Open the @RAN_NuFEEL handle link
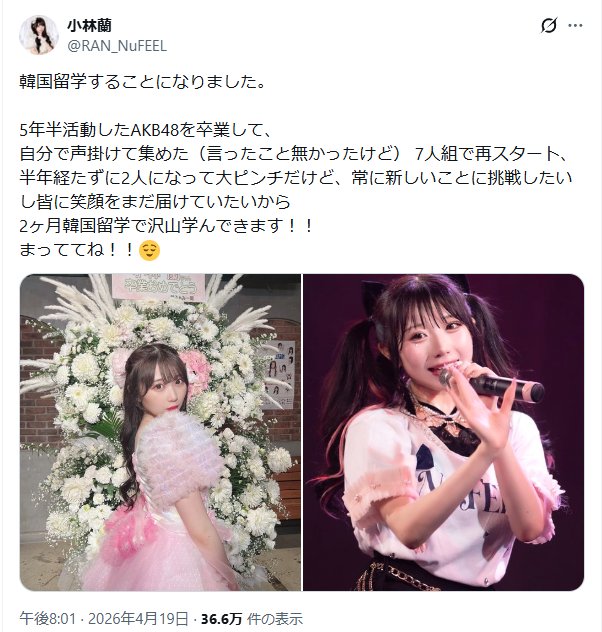The height and width of the screenshot is (632, 602). [117, 46]
